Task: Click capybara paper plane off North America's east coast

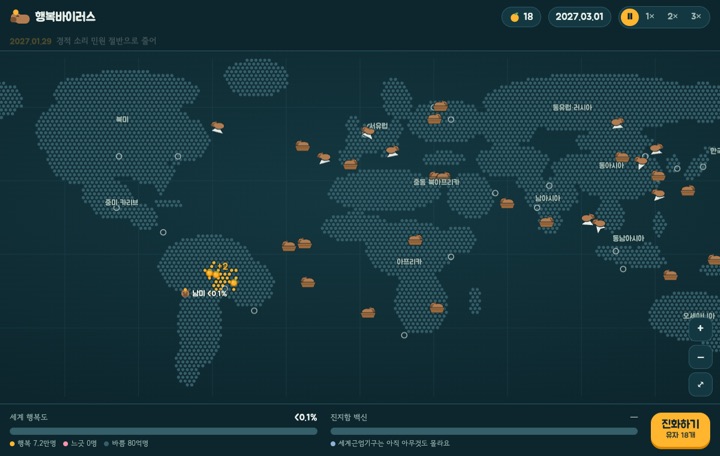Action: [218, 127]
